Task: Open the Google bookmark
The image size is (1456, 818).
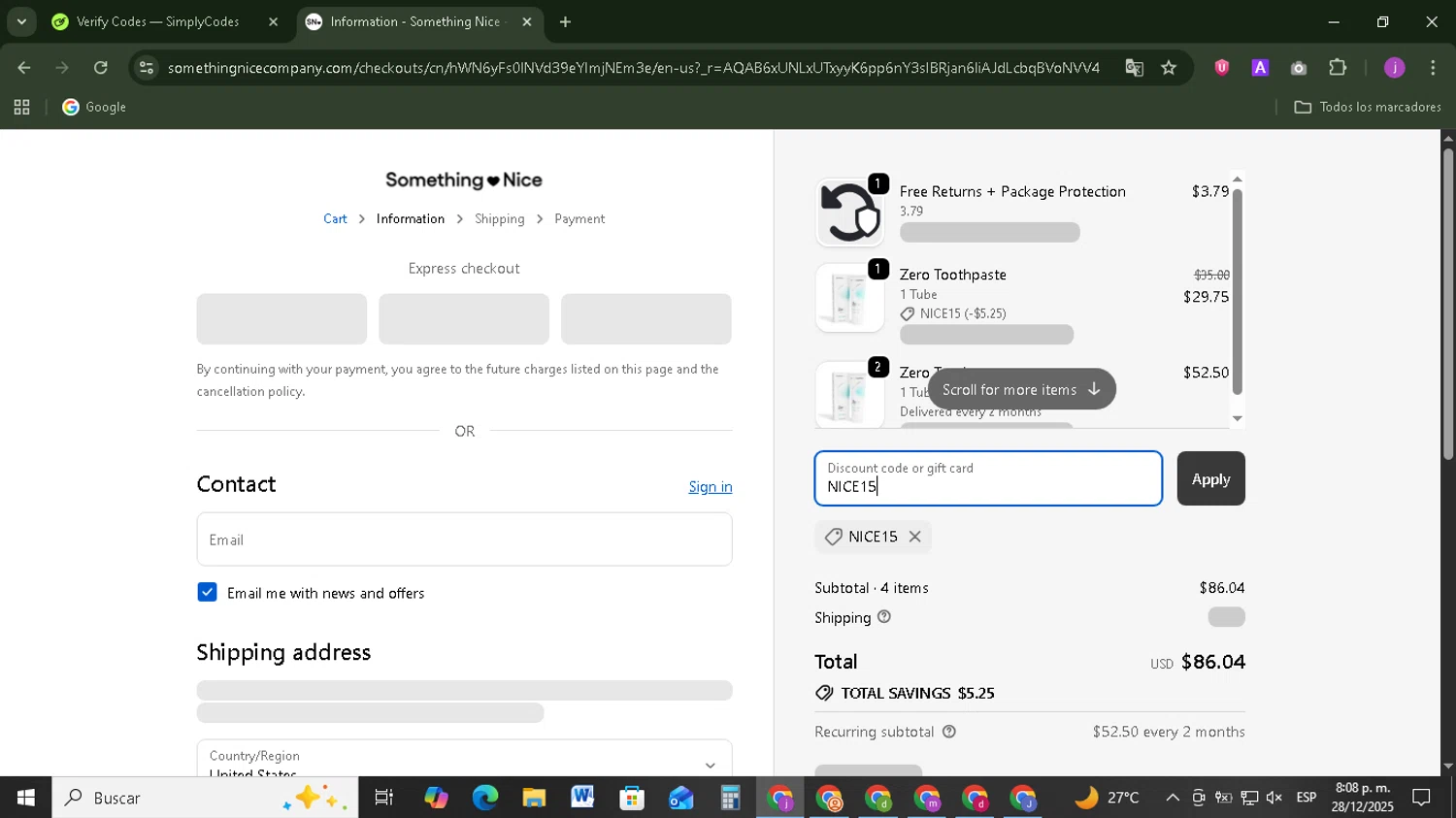Action: click(94, 108)
